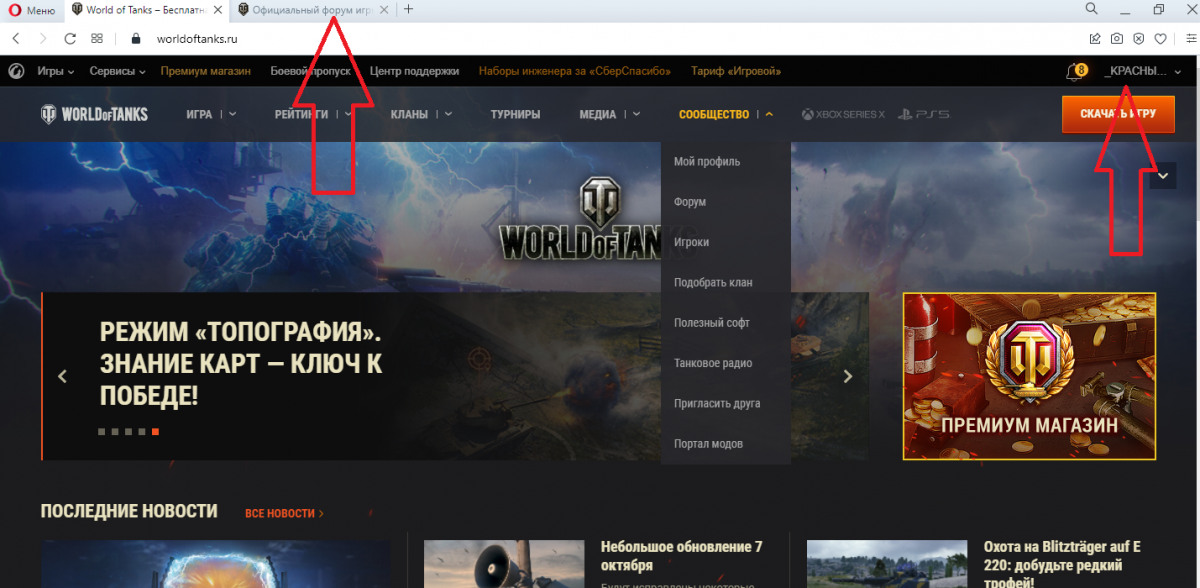Show previous banner slide
The image size is (1200, 588).
(62, 377)
